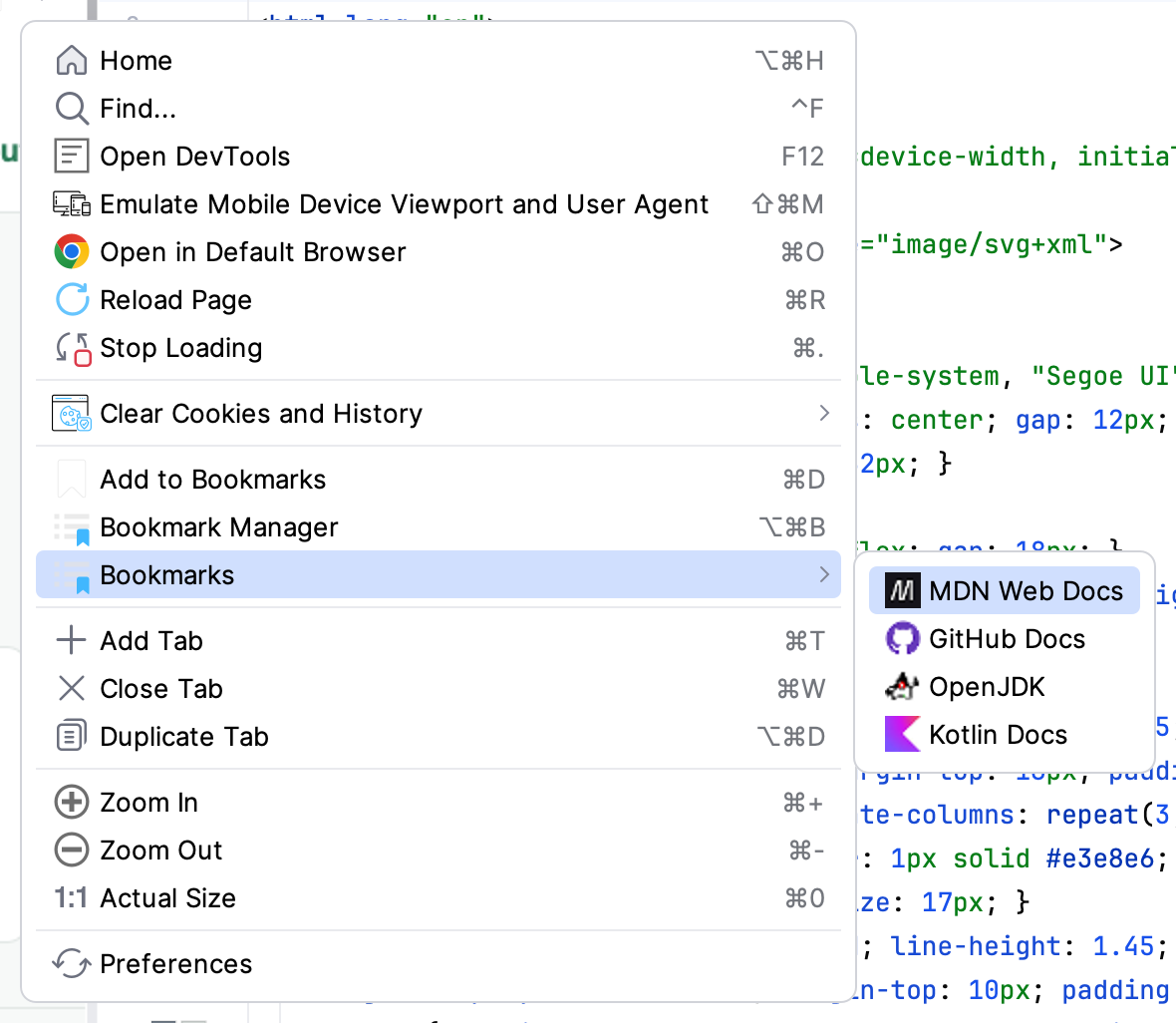
Task: Select Add Tab menu item
Action: (x=439, y=641)
